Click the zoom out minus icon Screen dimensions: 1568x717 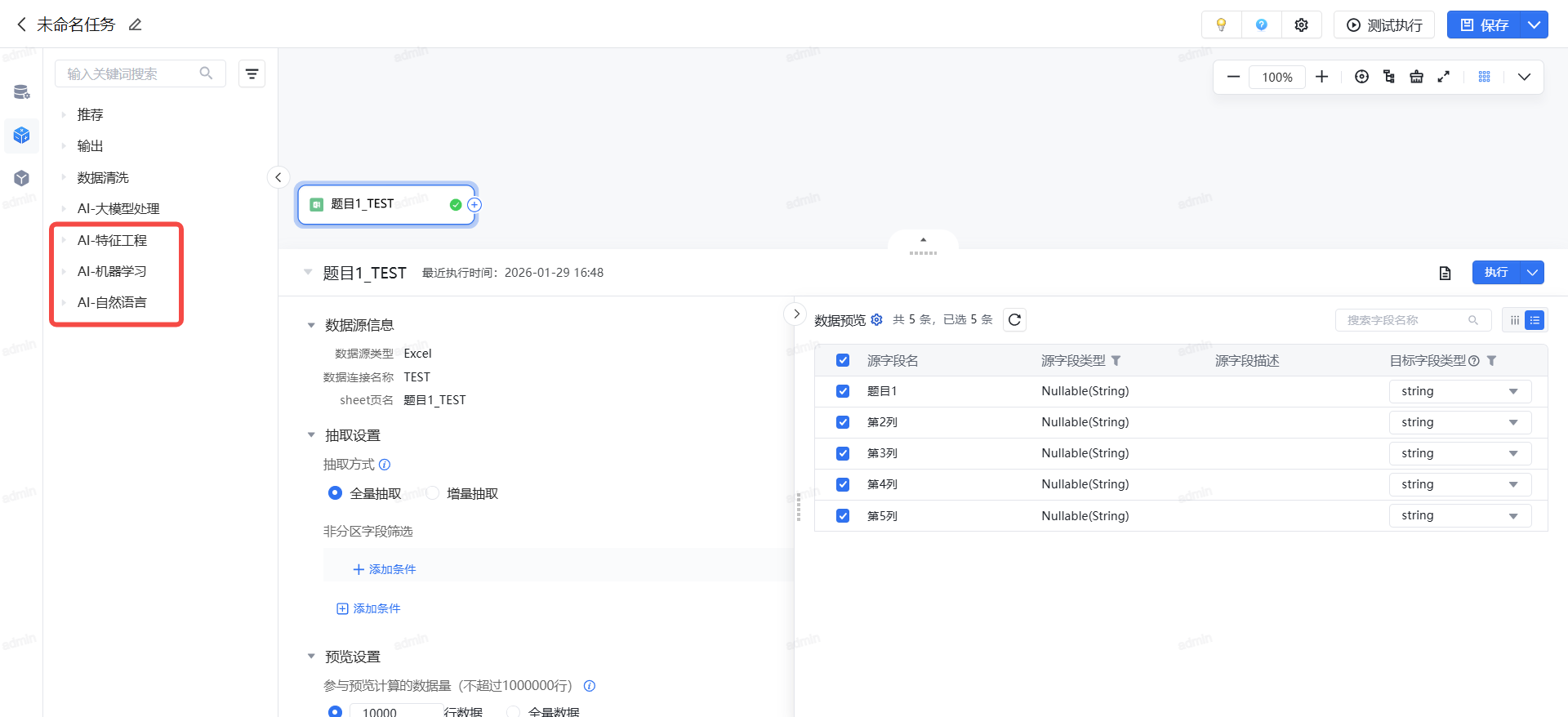[x=1233, y=77]
